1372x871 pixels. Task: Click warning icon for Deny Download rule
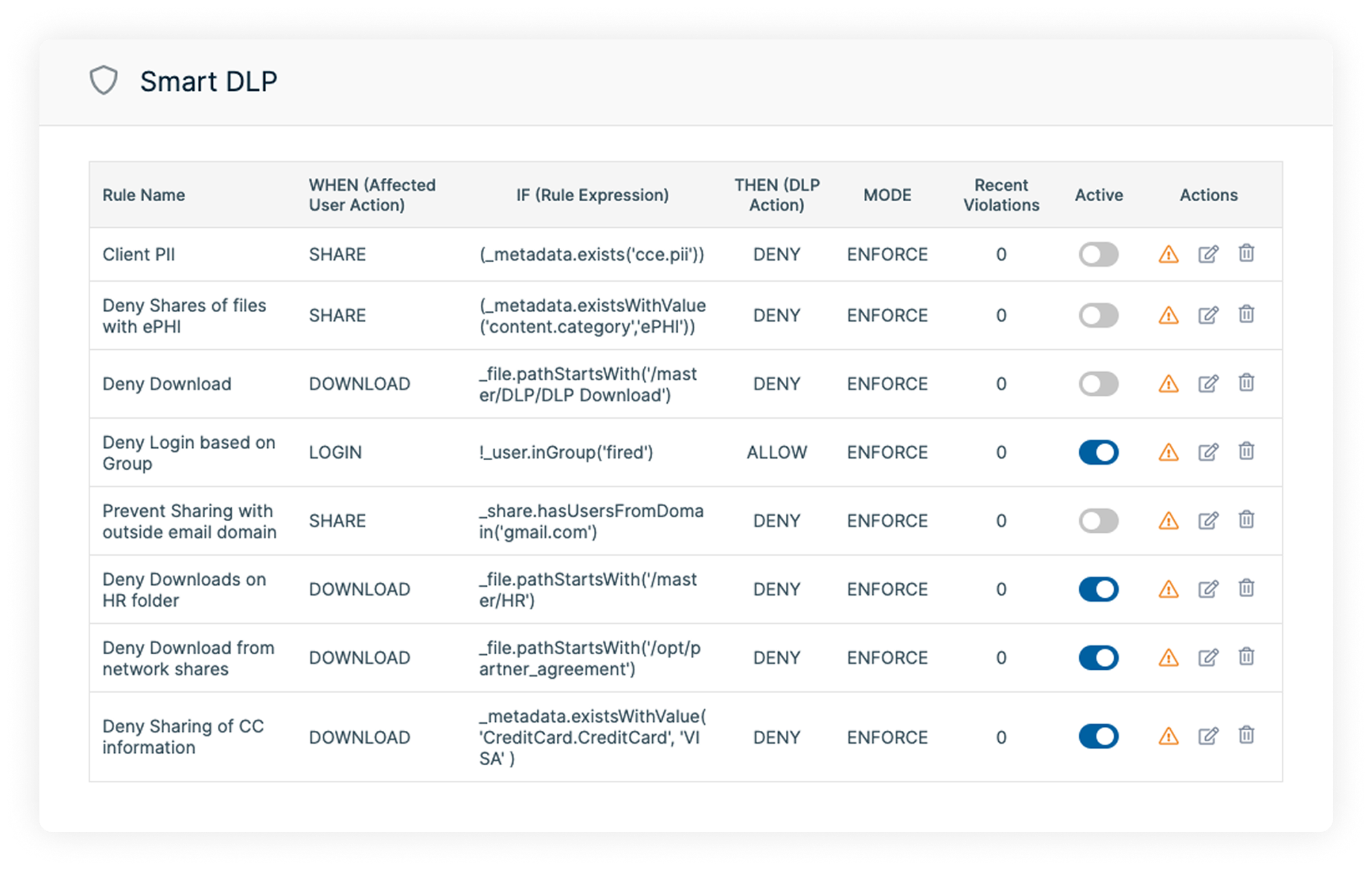coord(1168,384)
